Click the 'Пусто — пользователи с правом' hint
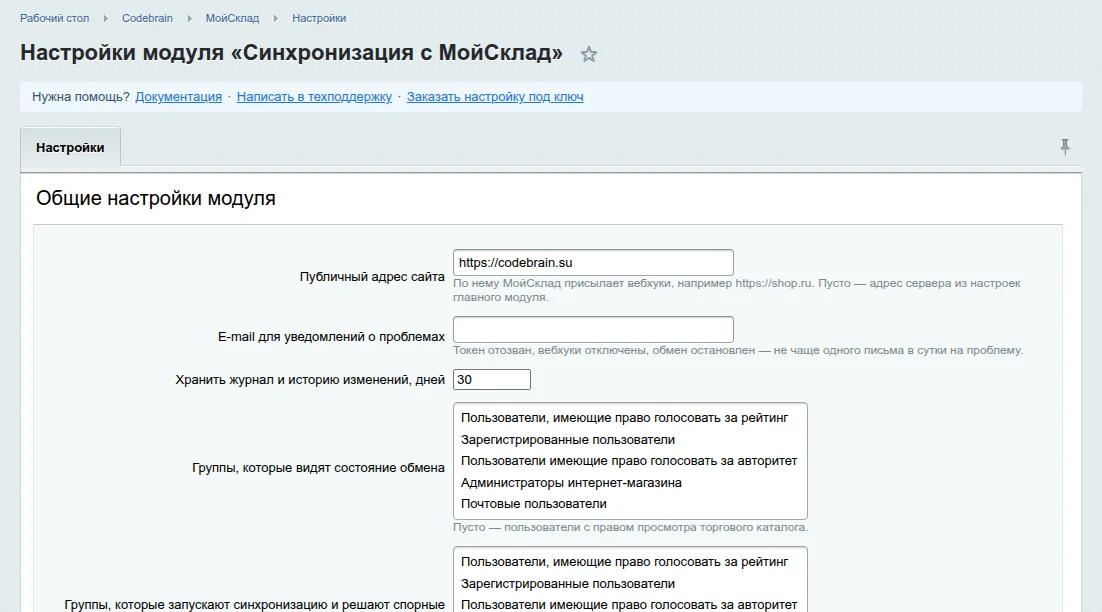The width and height of the screenshot is (1102, 612). [x=630, y=528]
